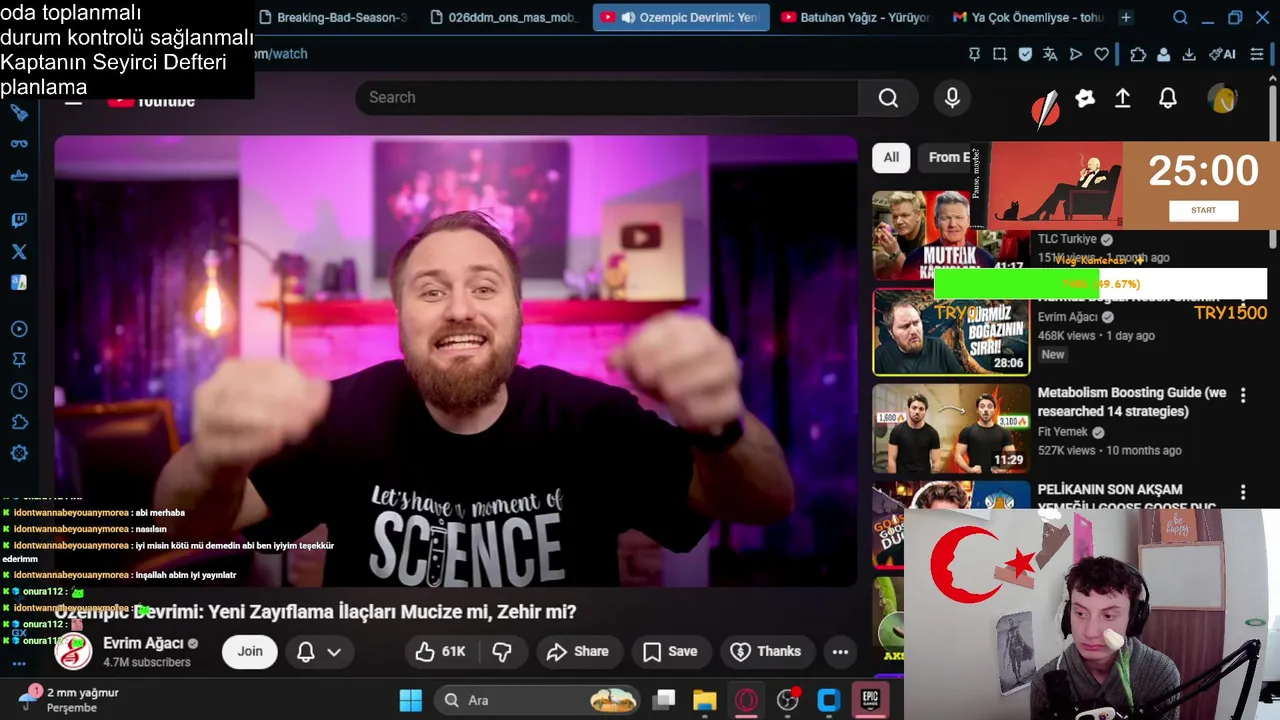Open the more actions ellipsis under the video
Viewport: 1280px width, 720px height.
tap(840, 652)
